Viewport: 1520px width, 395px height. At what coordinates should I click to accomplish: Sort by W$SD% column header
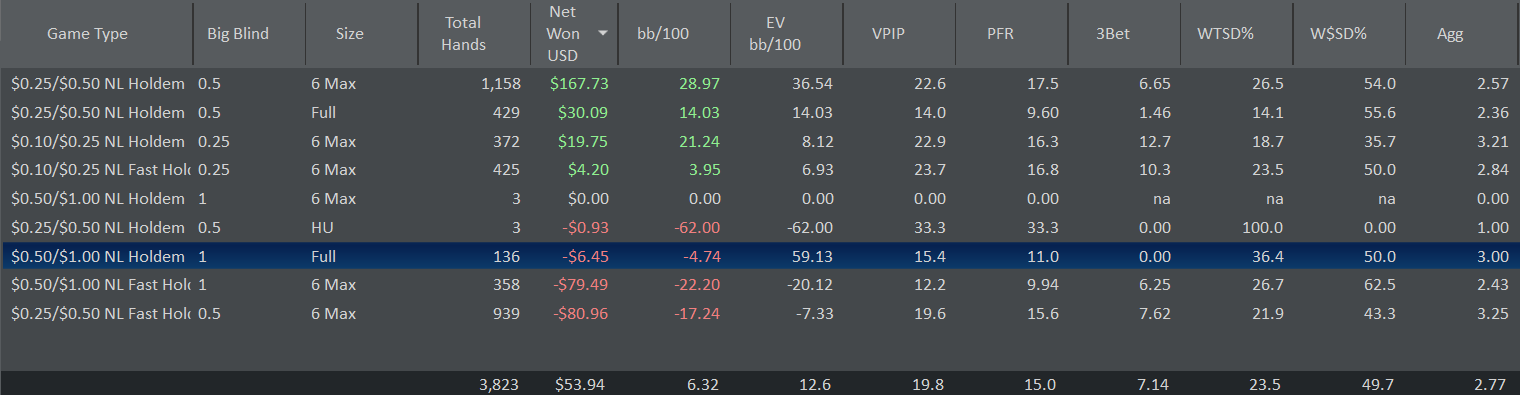coord(1350,34)
